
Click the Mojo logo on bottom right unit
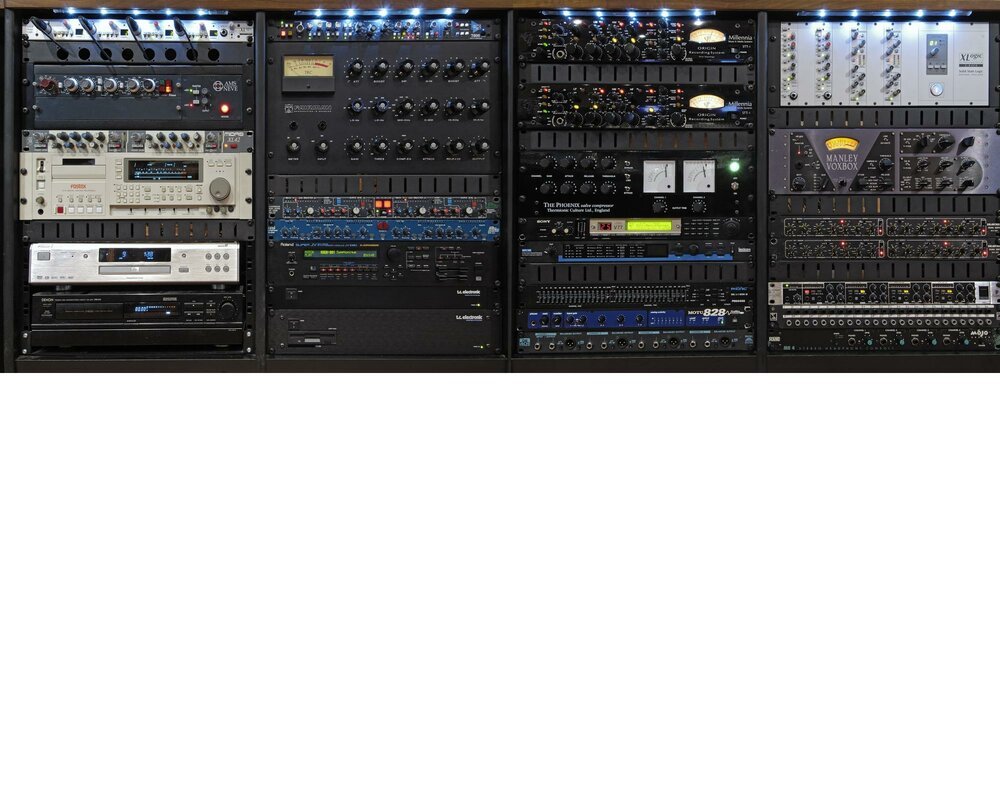[x=979, y=334]
